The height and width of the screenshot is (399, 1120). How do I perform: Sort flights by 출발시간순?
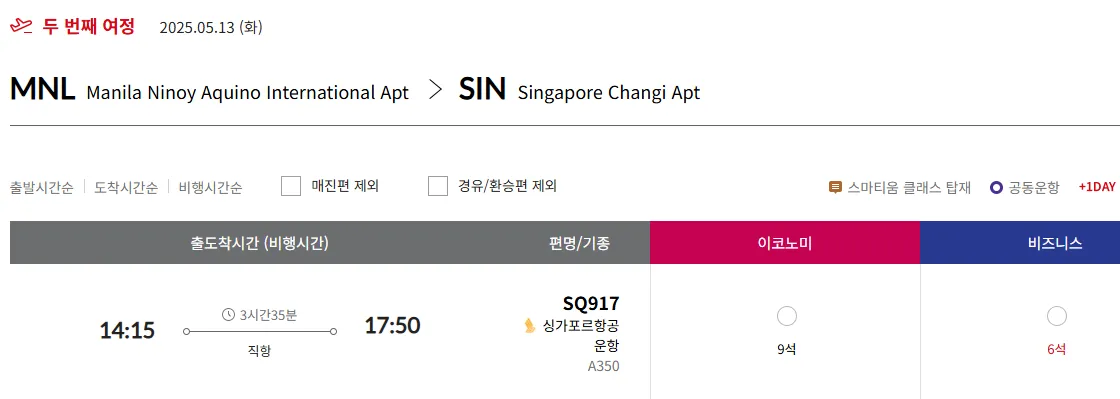[x=41, y=188]
